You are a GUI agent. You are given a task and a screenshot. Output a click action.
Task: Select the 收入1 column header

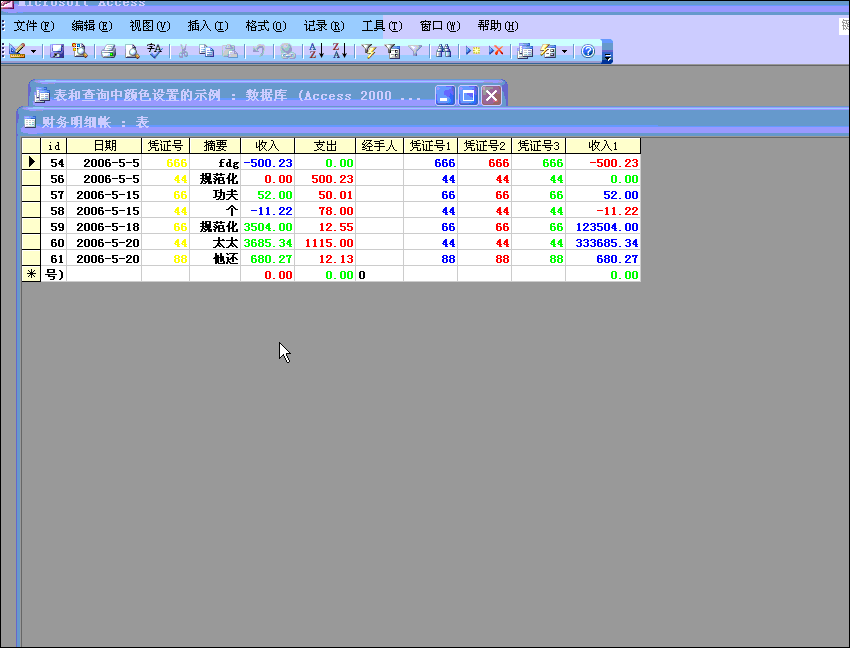[x=603, y=145]
